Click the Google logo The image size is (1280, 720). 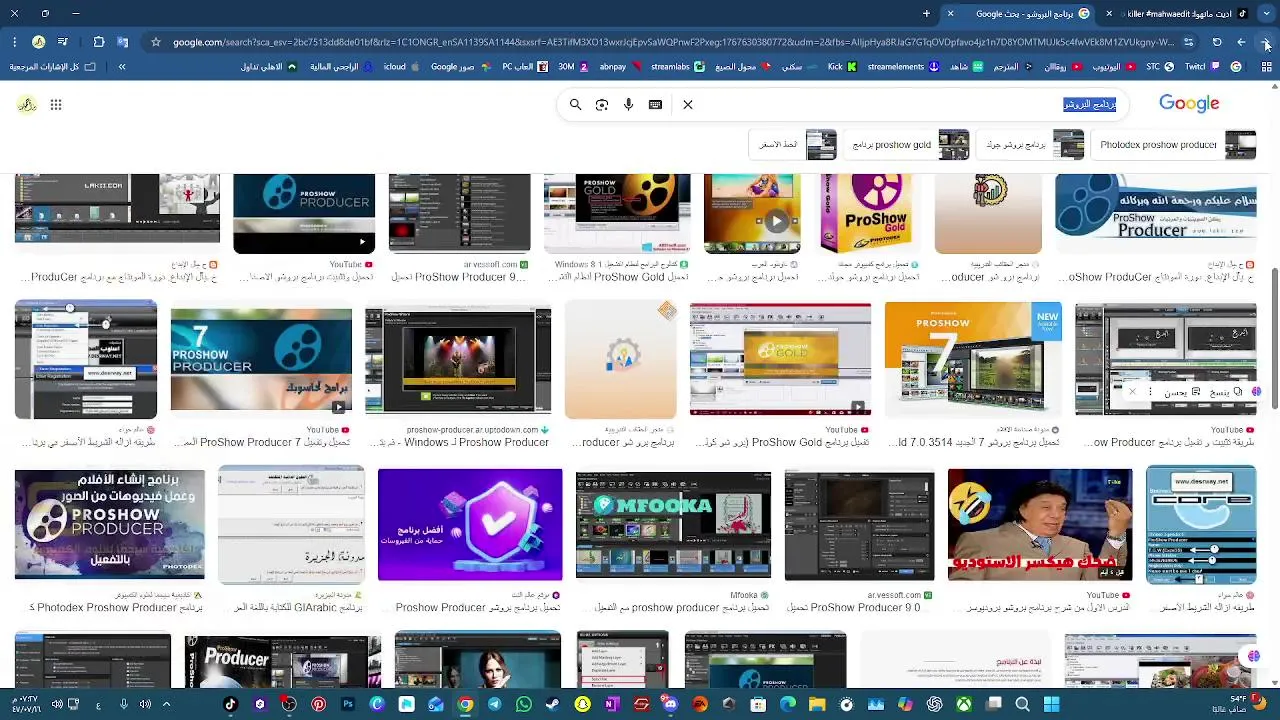coord(1189,103)
